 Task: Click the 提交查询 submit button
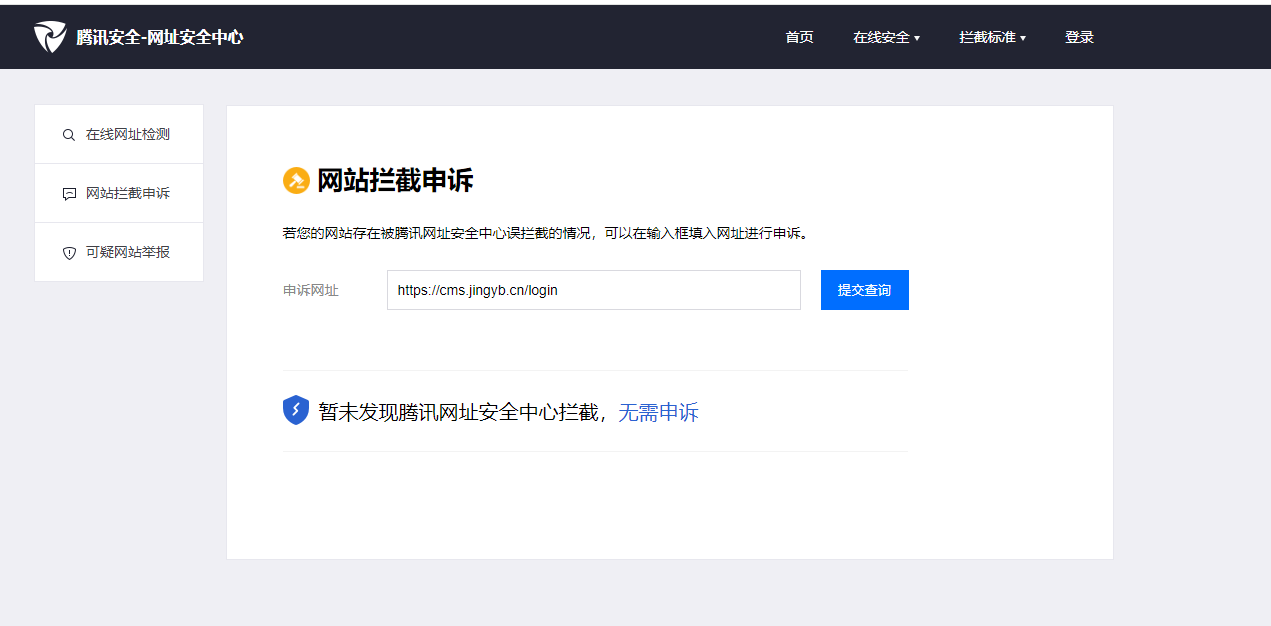(x=865, y=290)
